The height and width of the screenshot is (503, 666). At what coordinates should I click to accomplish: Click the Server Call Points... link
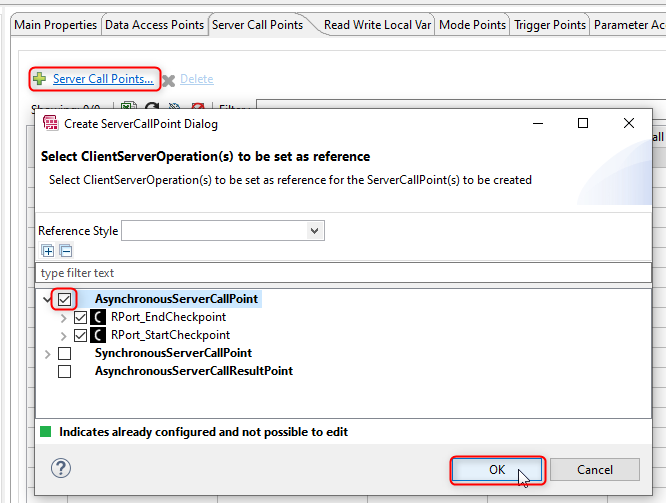coord(103,79)
